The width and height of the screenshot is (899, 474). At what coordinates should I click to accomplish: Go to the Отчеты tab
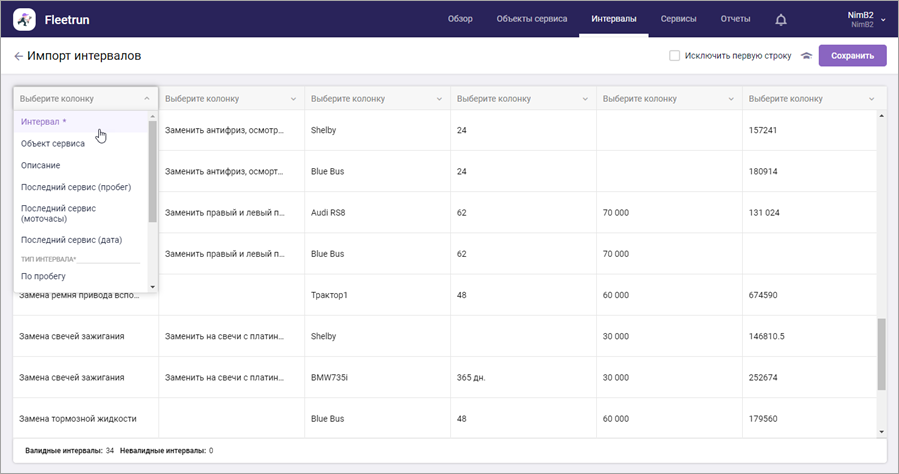pyautogui.click(x=736, y=19)
